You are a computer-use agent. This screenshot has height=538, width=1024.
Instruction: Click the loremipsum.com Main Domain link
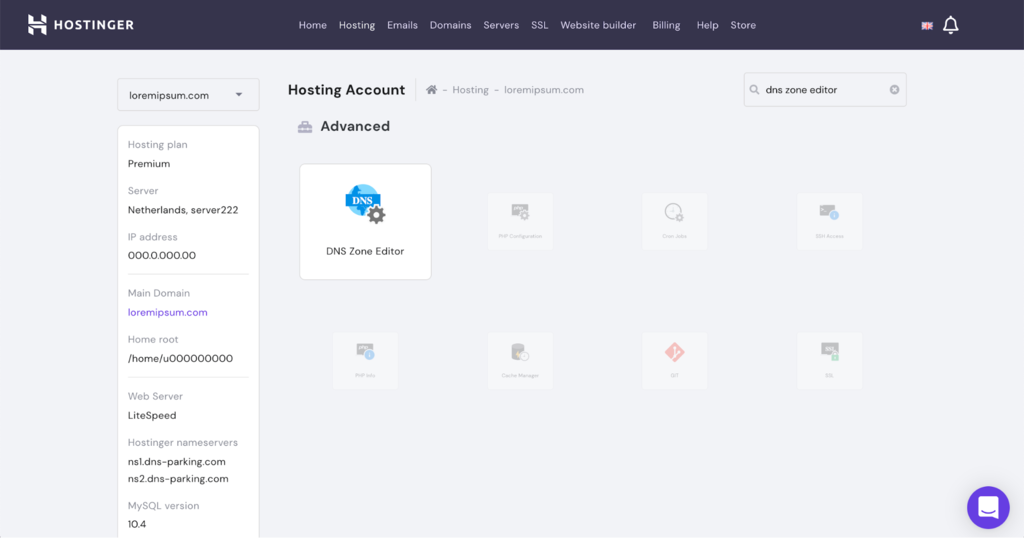(168, 312)
